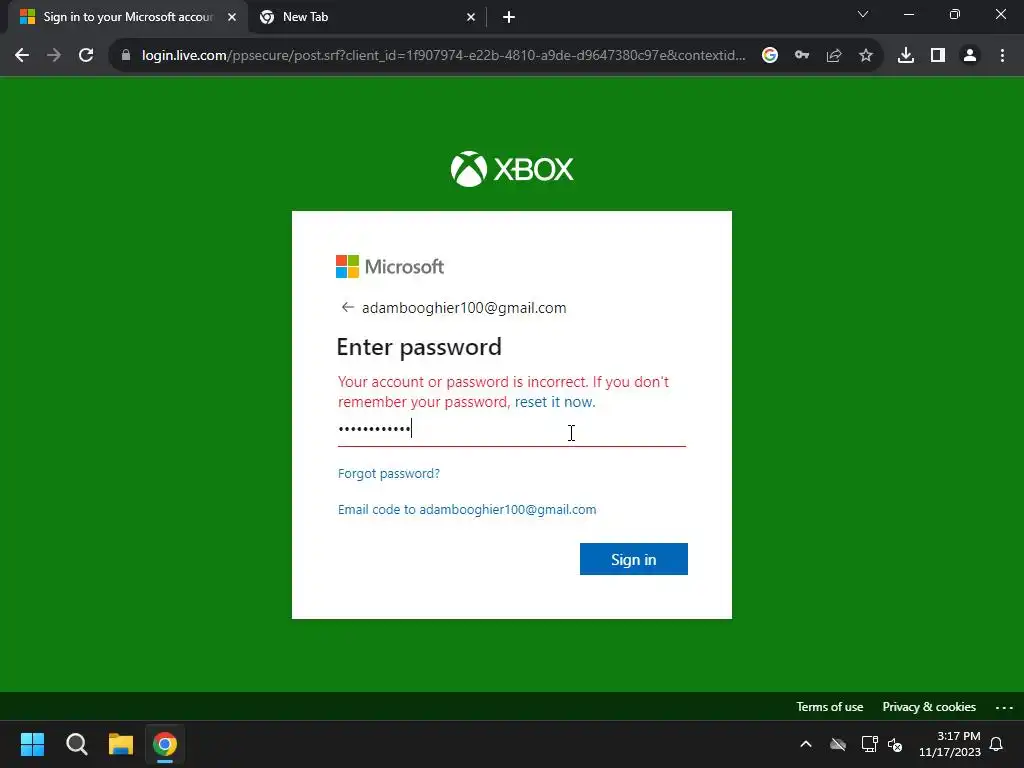Open Chrome profile avatar icon
The height and width of the screenshot is (768, 1024).
click(970, 56)
